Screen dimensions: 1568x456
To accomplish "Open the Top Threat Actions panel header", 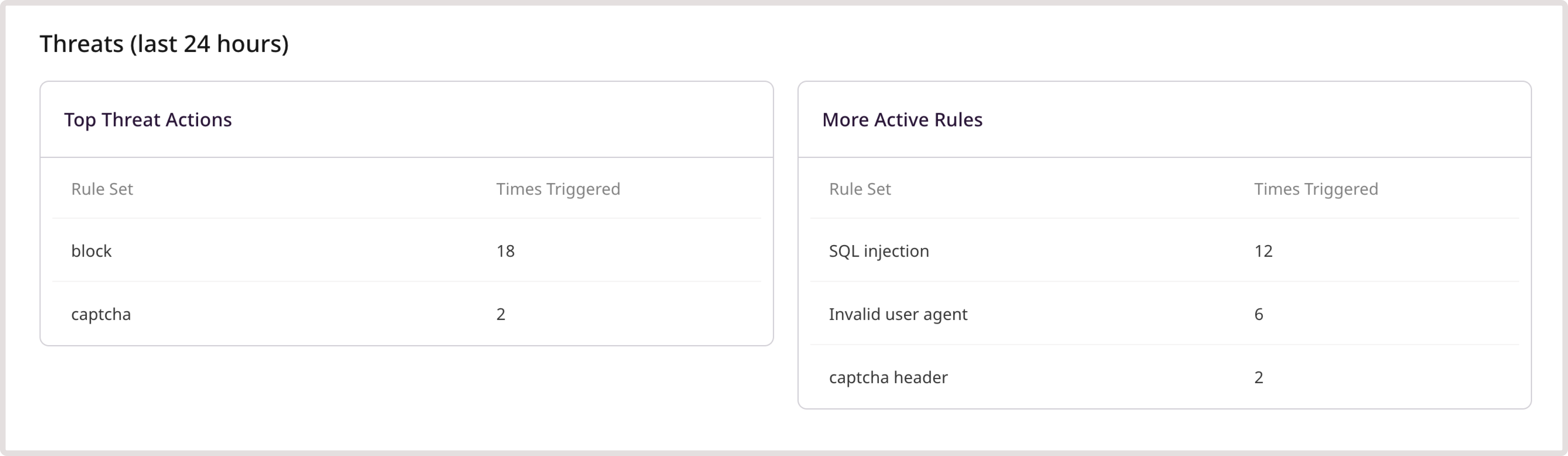I will click(149, 119).
